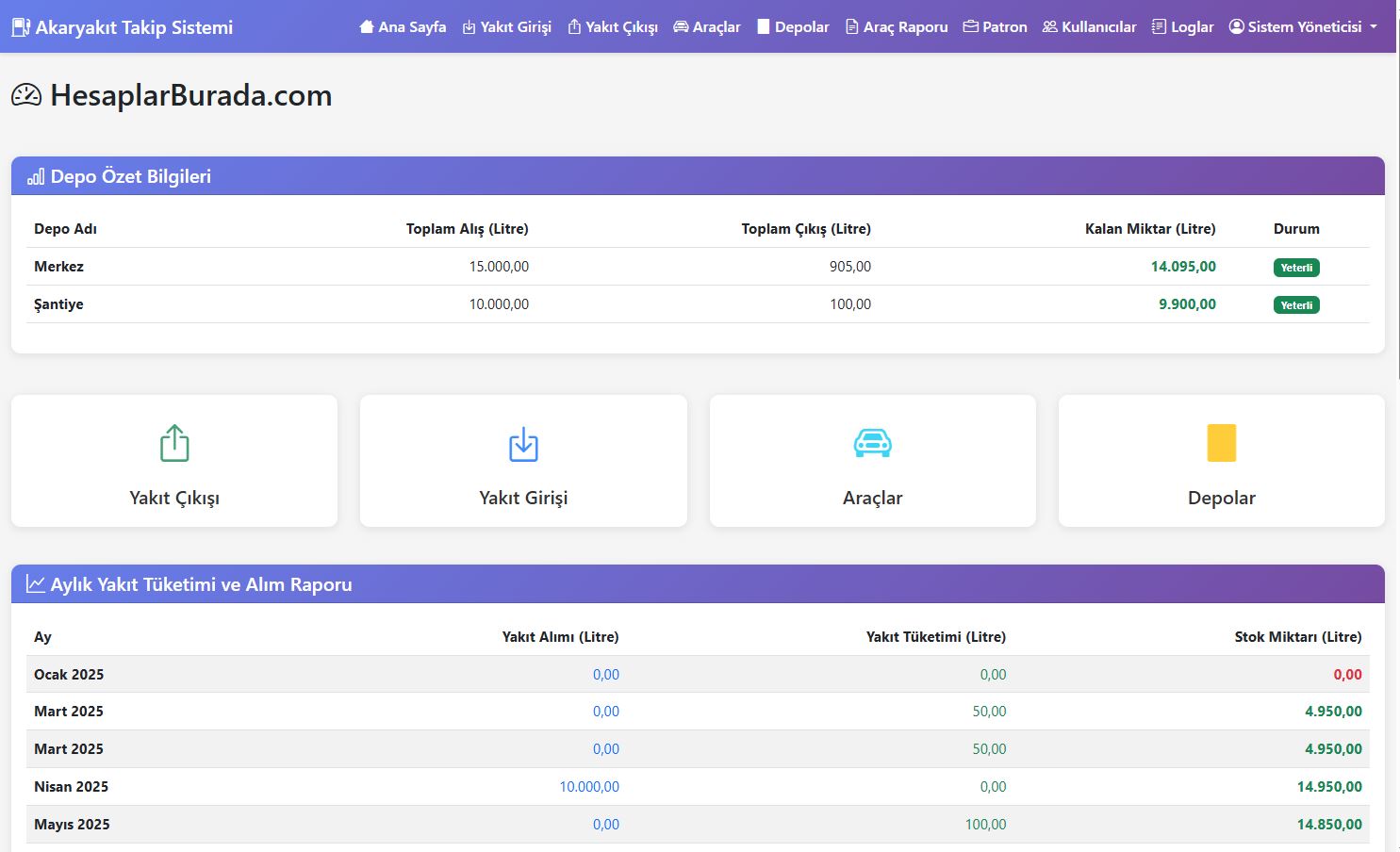Expand the Sistem Yöneticisi user dropdown
The height and width of the screenshot is (852, 1400).
pos(1303,27)
